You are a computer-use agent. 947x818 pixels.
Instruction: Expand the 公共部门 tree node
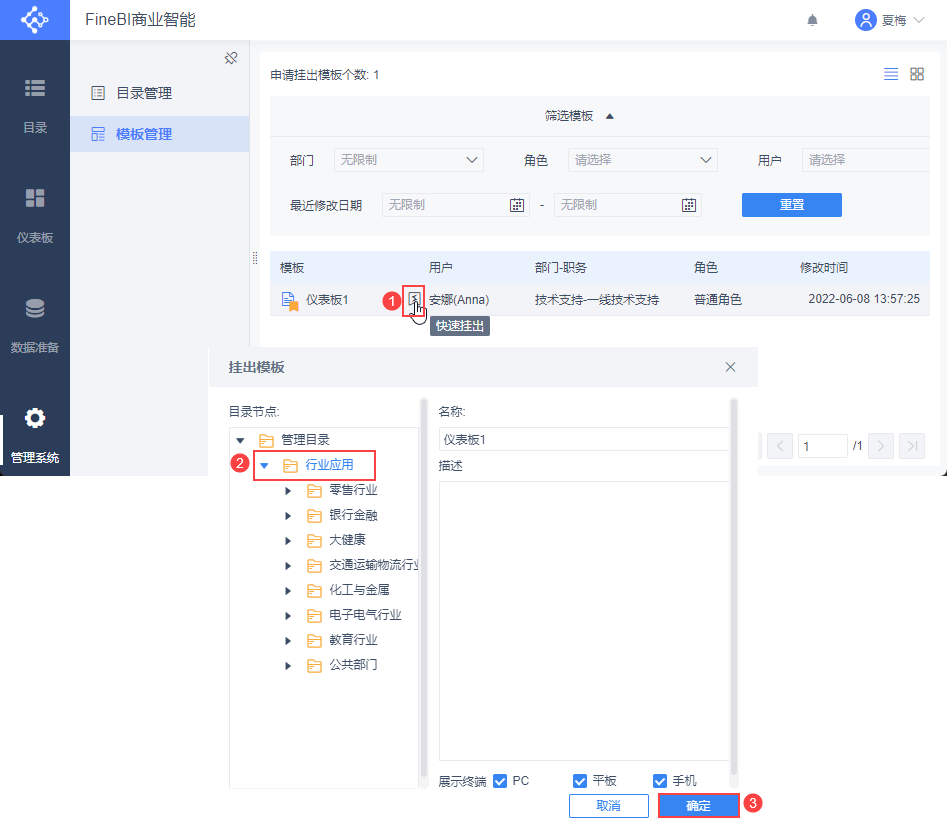click(288, 665)
